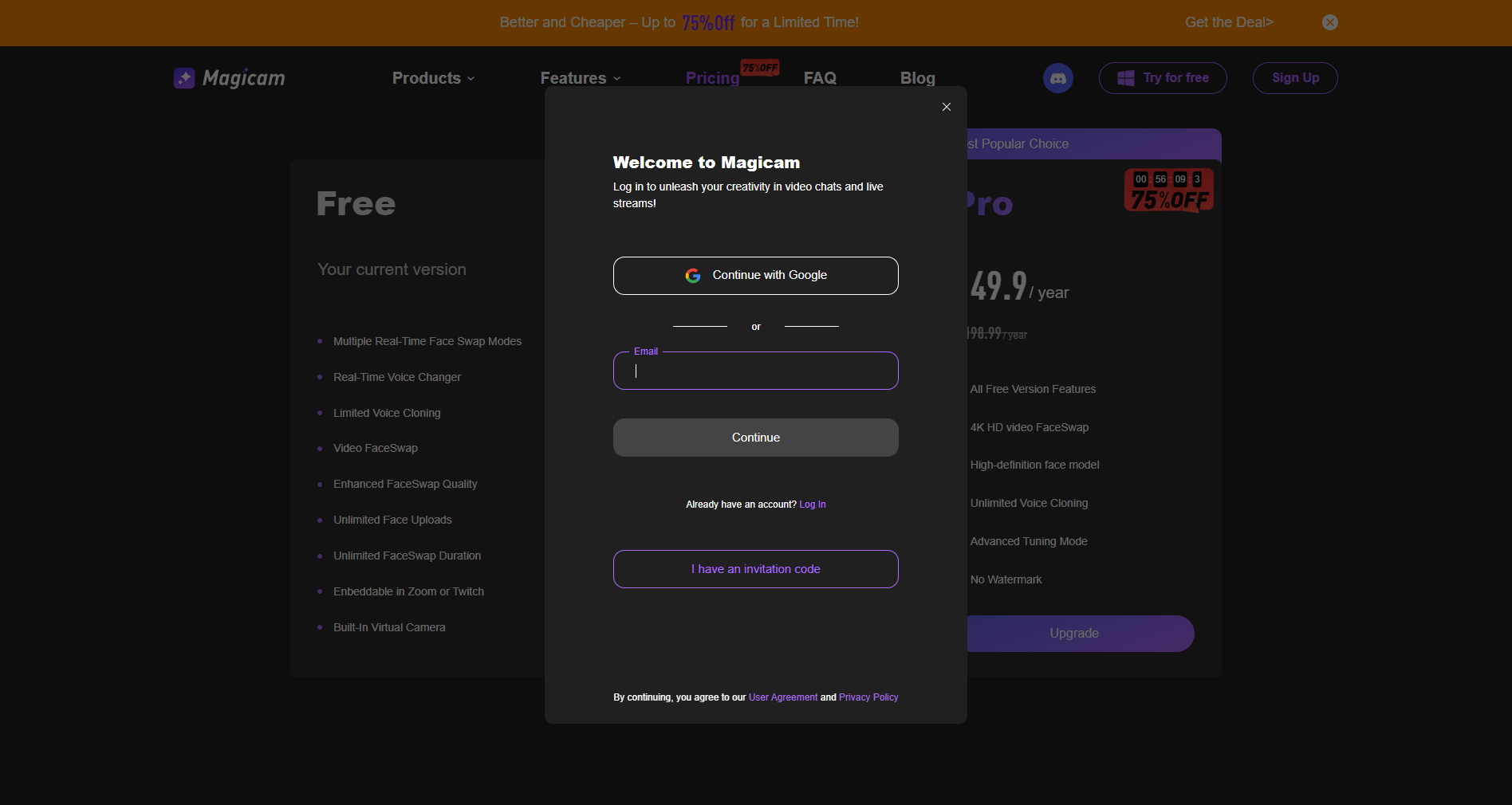Click the Popular Choice header tab
Image resolution: width=1512 pixels, height=805 pixels.
(1094, 144)
